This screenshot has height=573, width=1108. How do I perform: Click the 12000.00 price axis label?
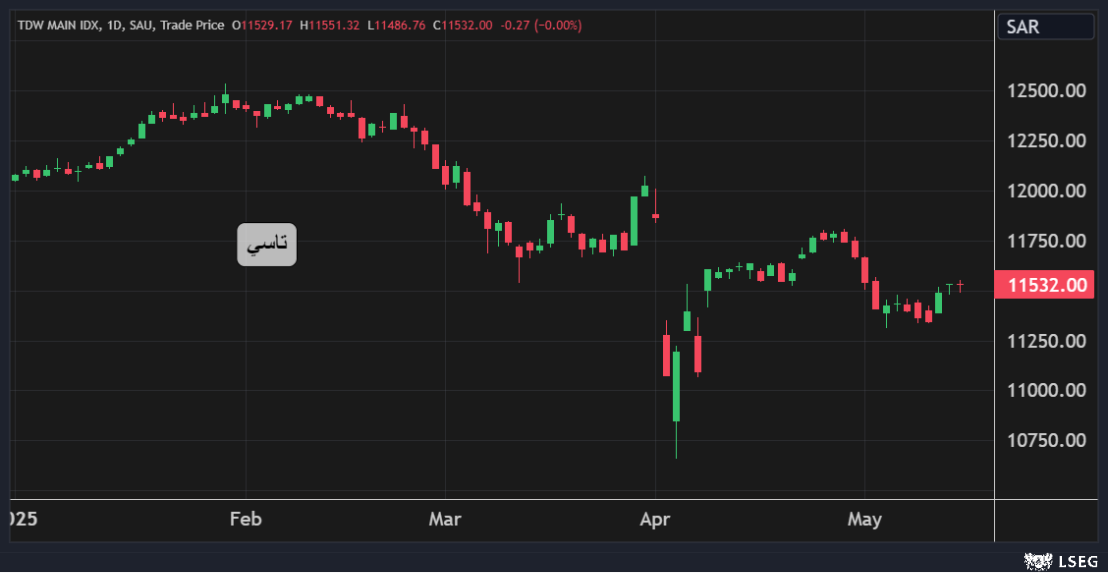[x=1047, y=191]
